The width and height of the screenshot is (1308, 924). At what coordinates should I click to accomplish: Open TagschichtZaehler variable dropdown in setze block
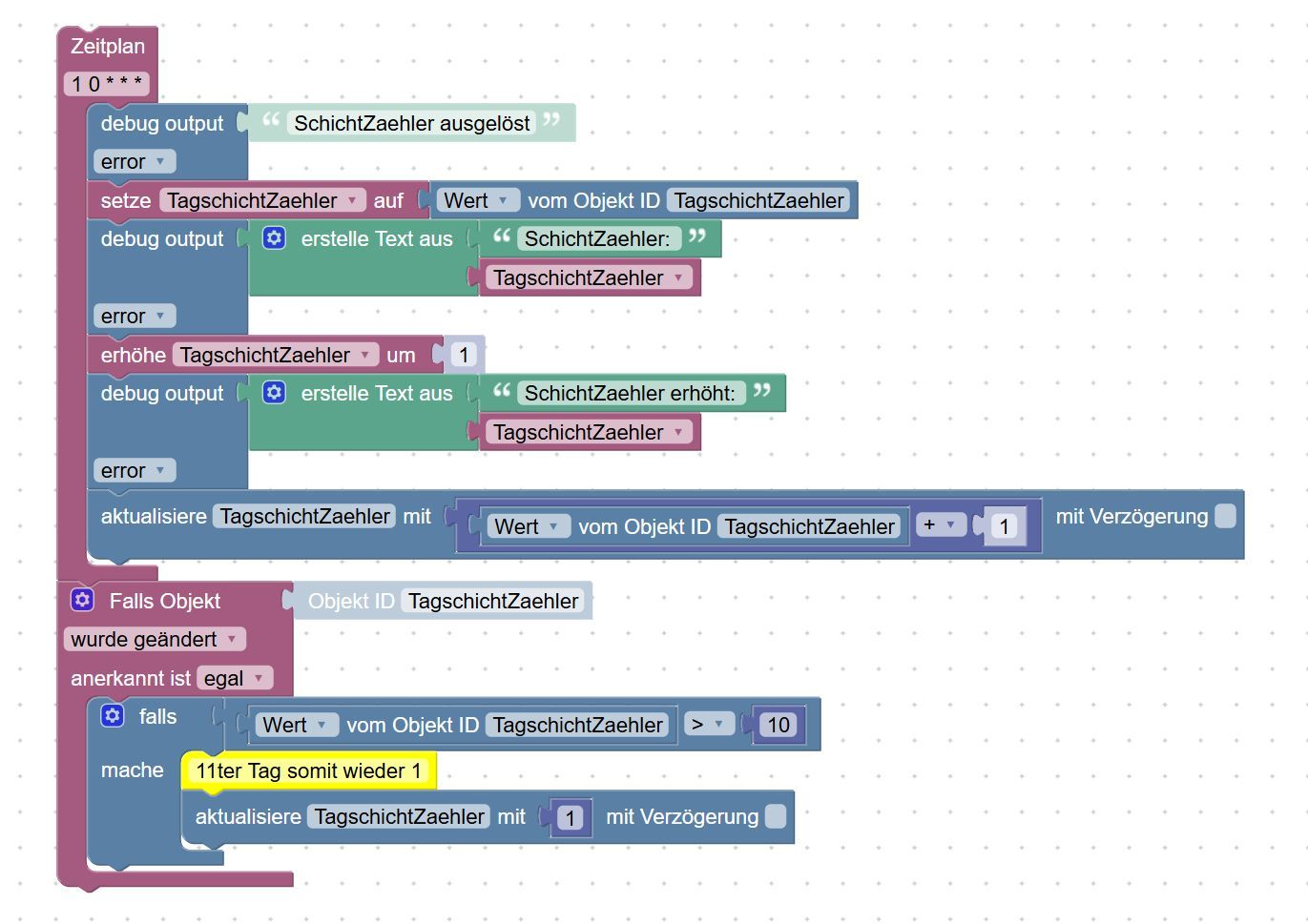click(x=262, y=200)
